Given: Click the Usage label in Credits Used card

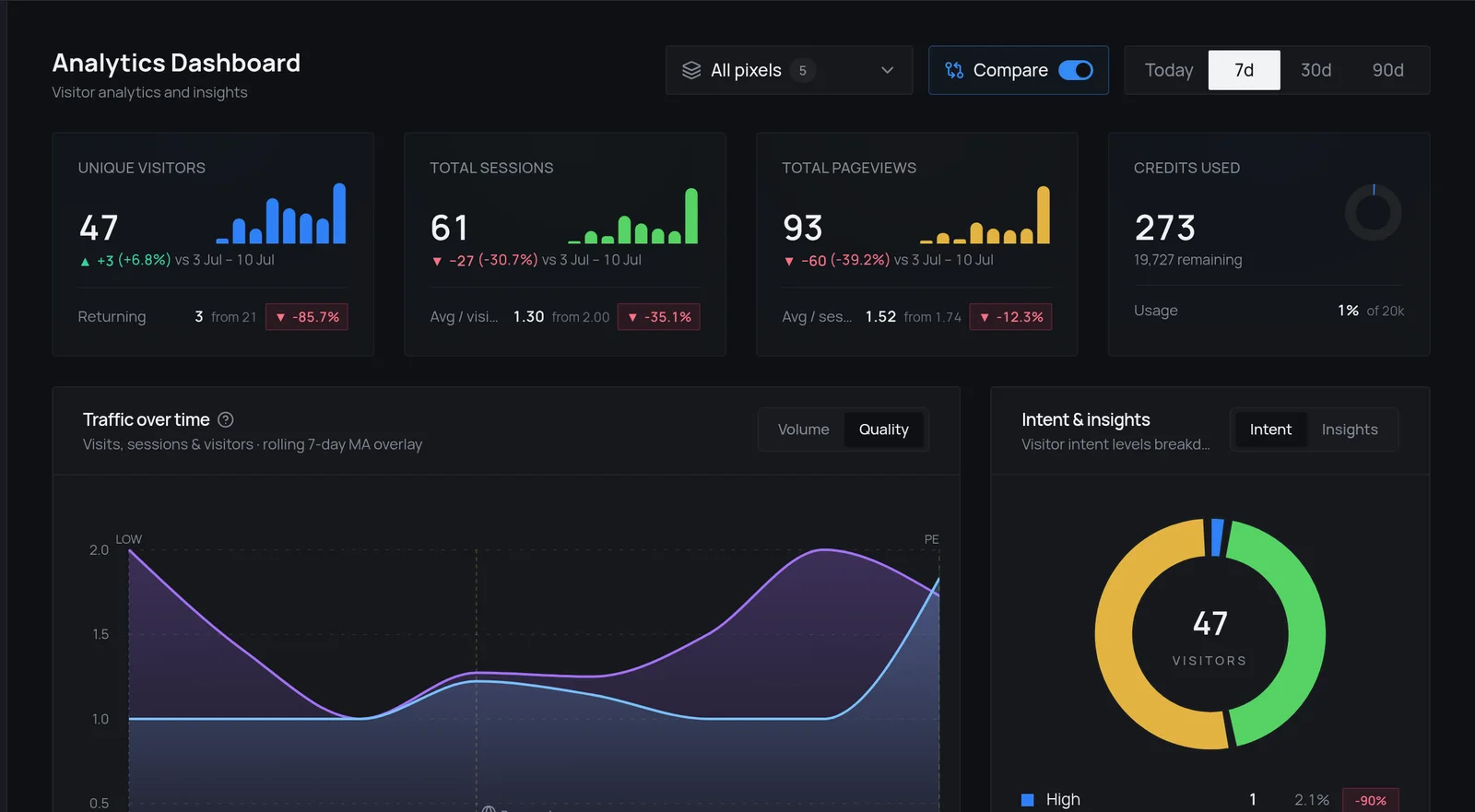Looking at the screenshot, I should pyautogui.click(x=1156, y=311).
